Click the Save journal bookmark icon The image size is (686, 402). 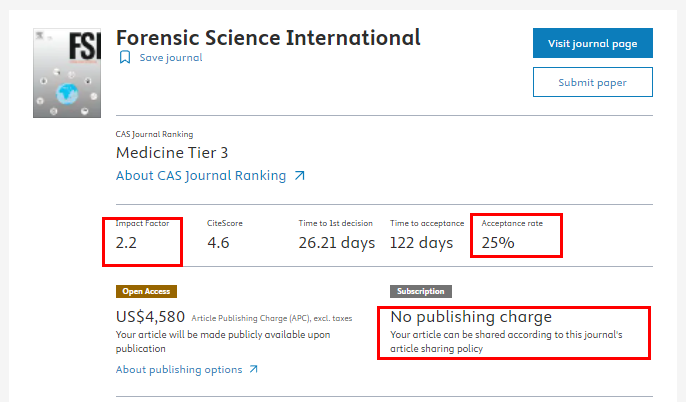[125, 57]
